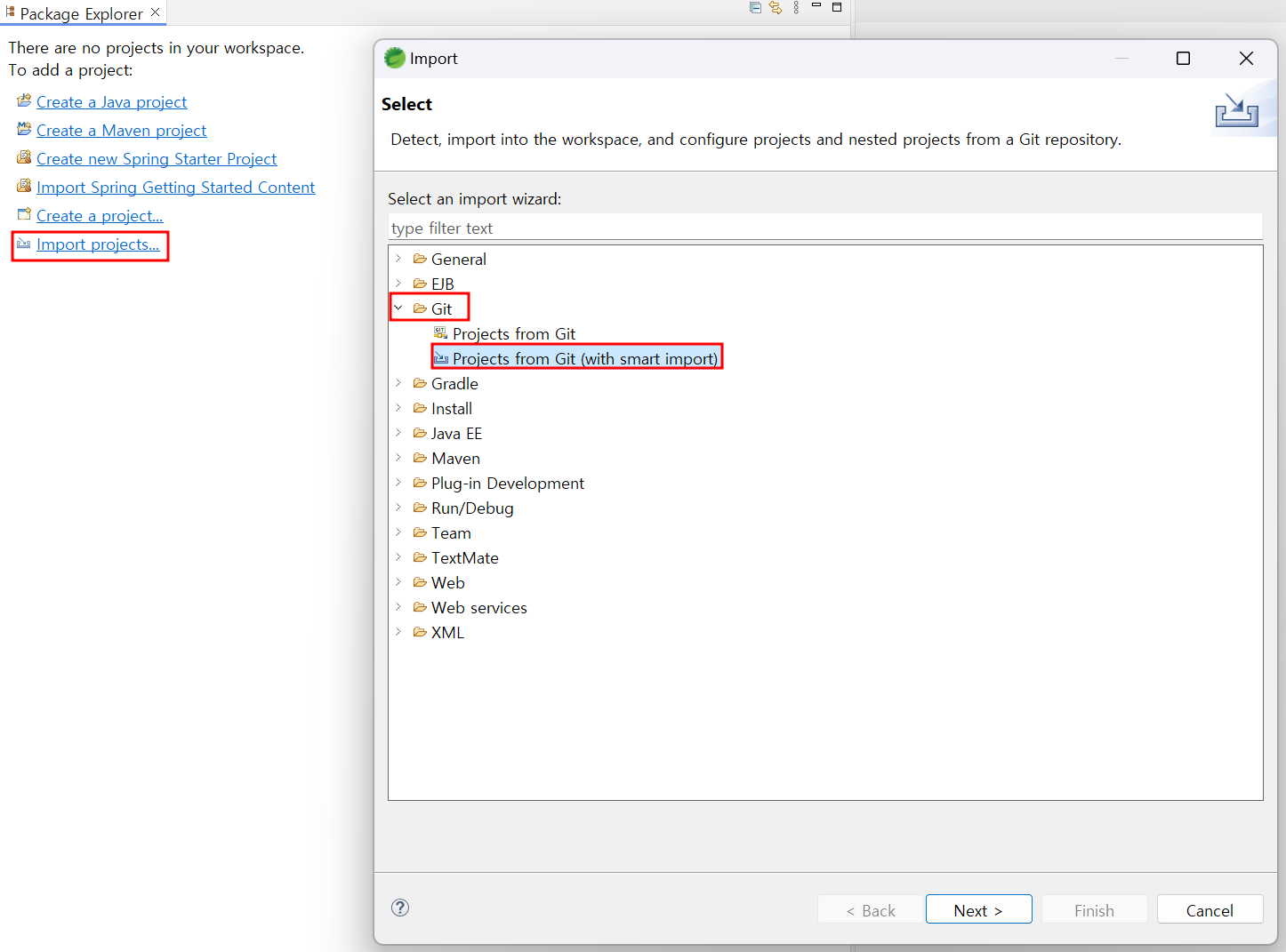Click the Spring Starter Project icon
Screen dimensions: 1286x952
click(x=24, y=157)
